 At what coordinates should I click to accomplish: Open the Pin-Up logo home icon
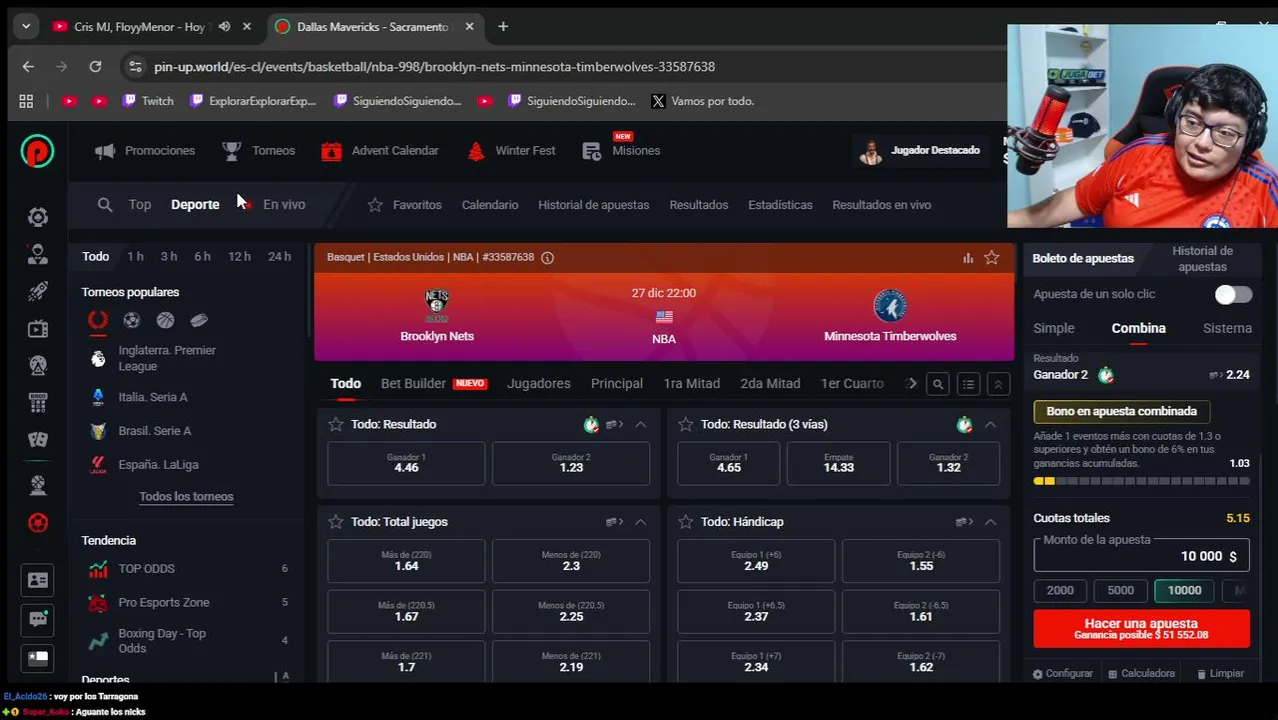pos(37,151)
